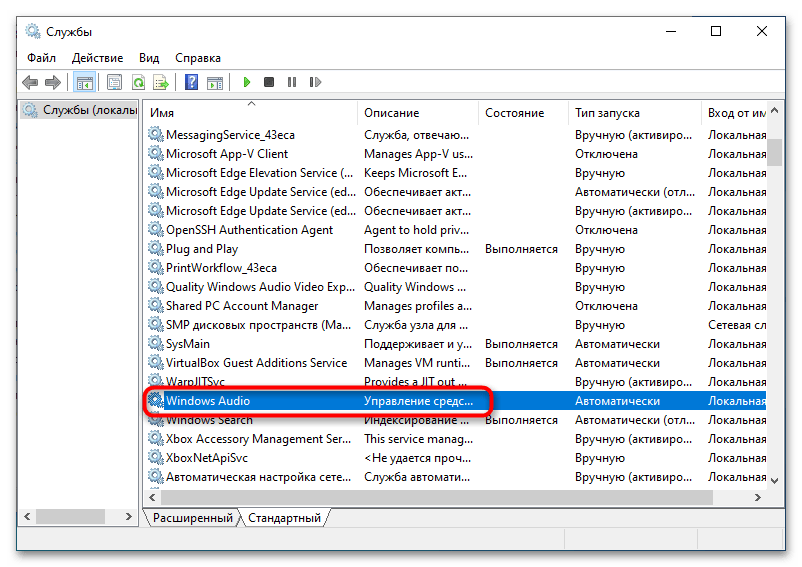Click gear icon of MessagingService_43eca
This screenshot has height=567, width=802.
(x=155, y=134)
